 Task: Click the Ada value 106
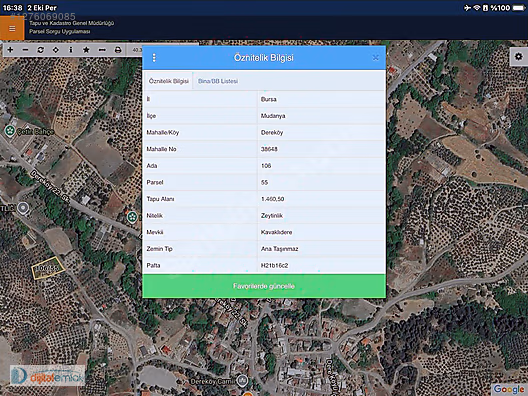click(266, 166)
